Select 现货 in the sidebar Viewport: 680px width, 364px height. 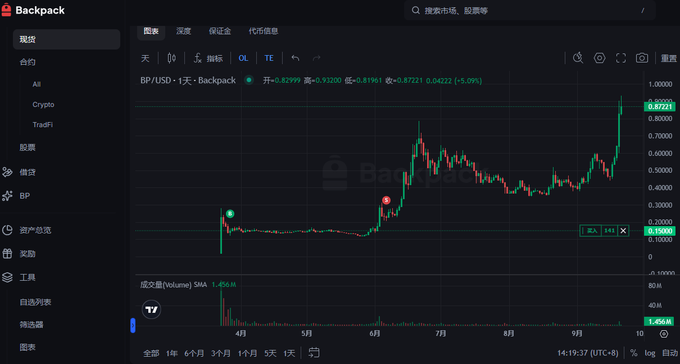[66, 39]
